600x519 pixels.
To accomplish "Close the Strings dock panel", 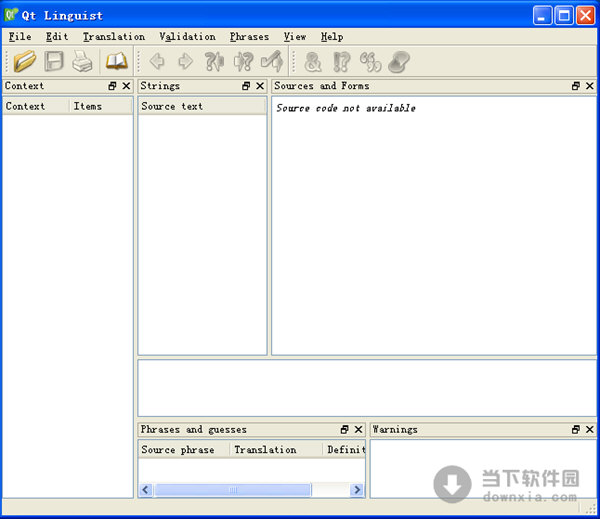I will (260, 86).
